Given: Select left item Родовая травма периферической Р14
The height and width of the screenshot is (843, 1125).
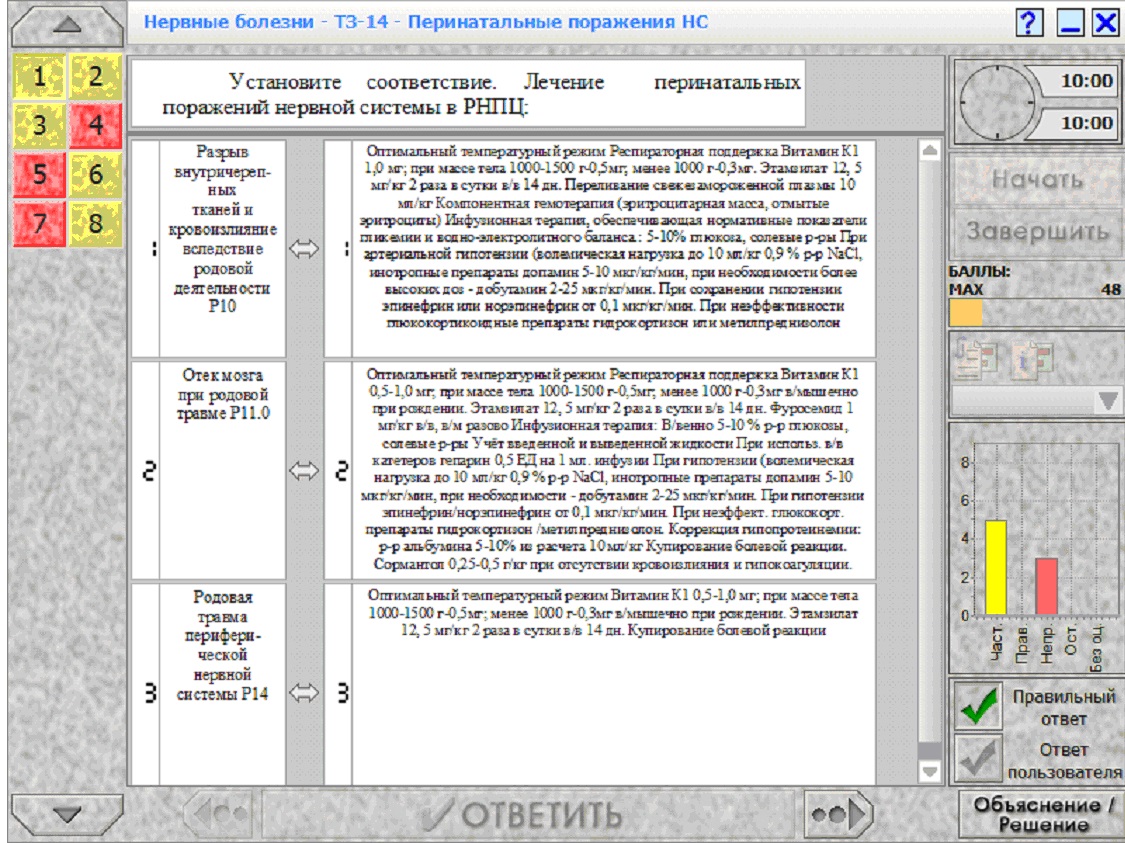Looking at the screenshot, I should (x=222, y=684).
